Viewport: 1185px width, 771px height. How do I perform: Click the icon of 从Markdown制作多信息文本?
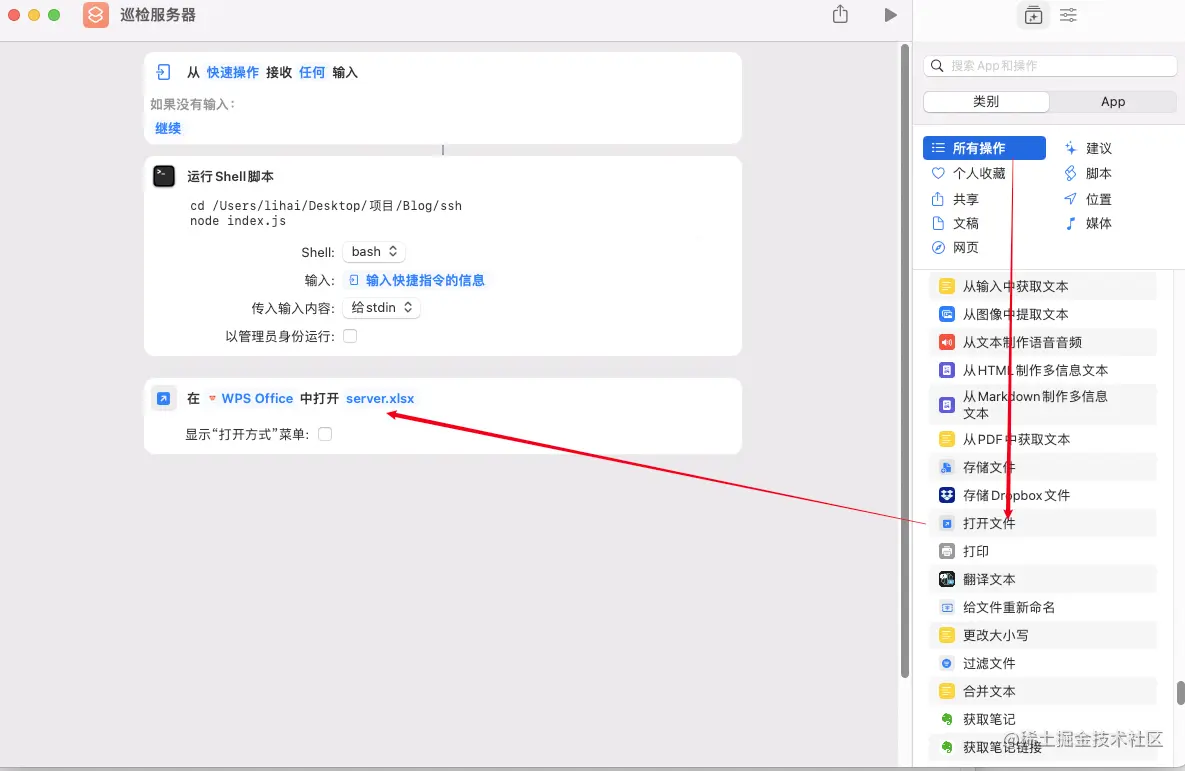(x=946, y=404)
